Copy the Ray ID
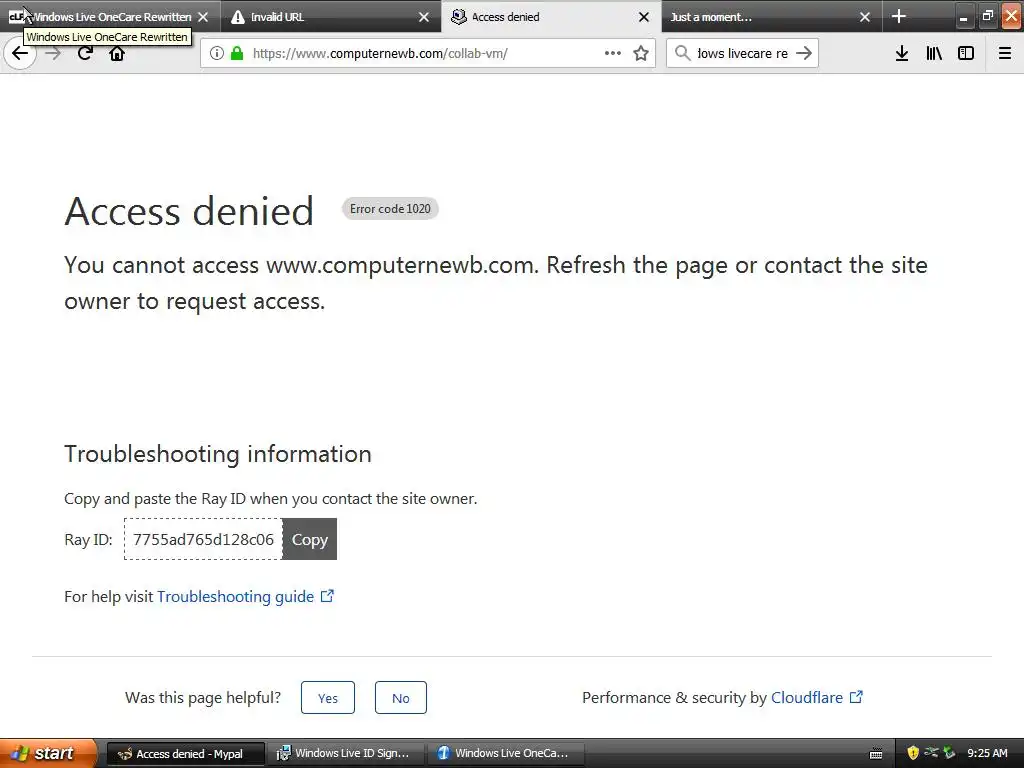The image size is (1024, 768). pos(310,539)
